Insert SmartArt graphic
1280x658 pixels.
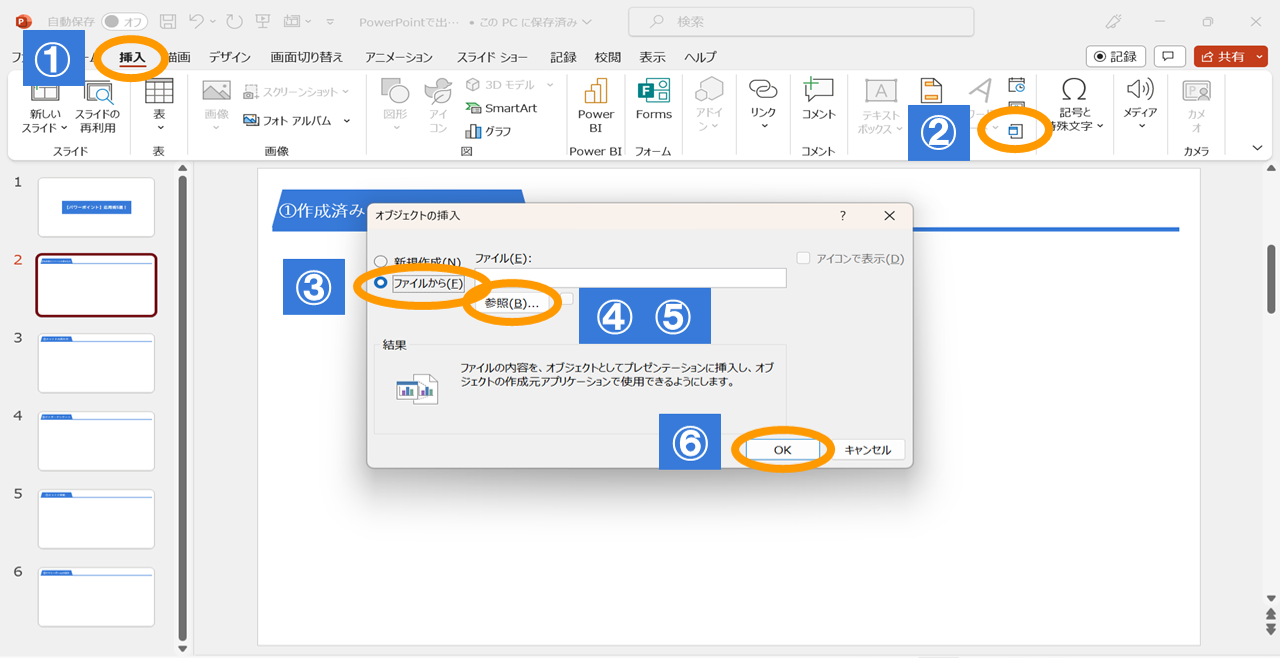point(501,108)
